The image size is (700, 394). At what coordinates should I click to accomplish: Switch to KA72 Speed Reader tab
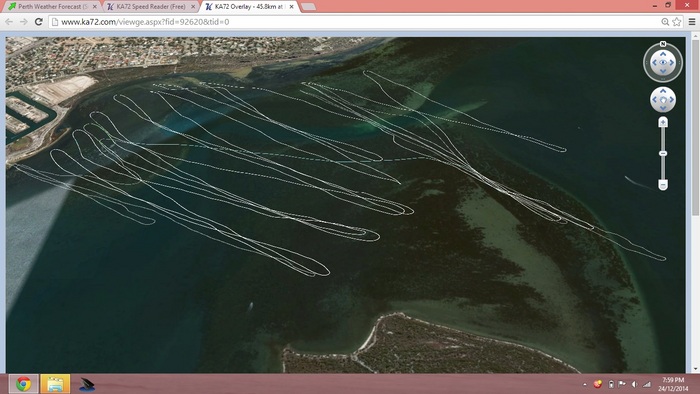[x=151, y=7]
